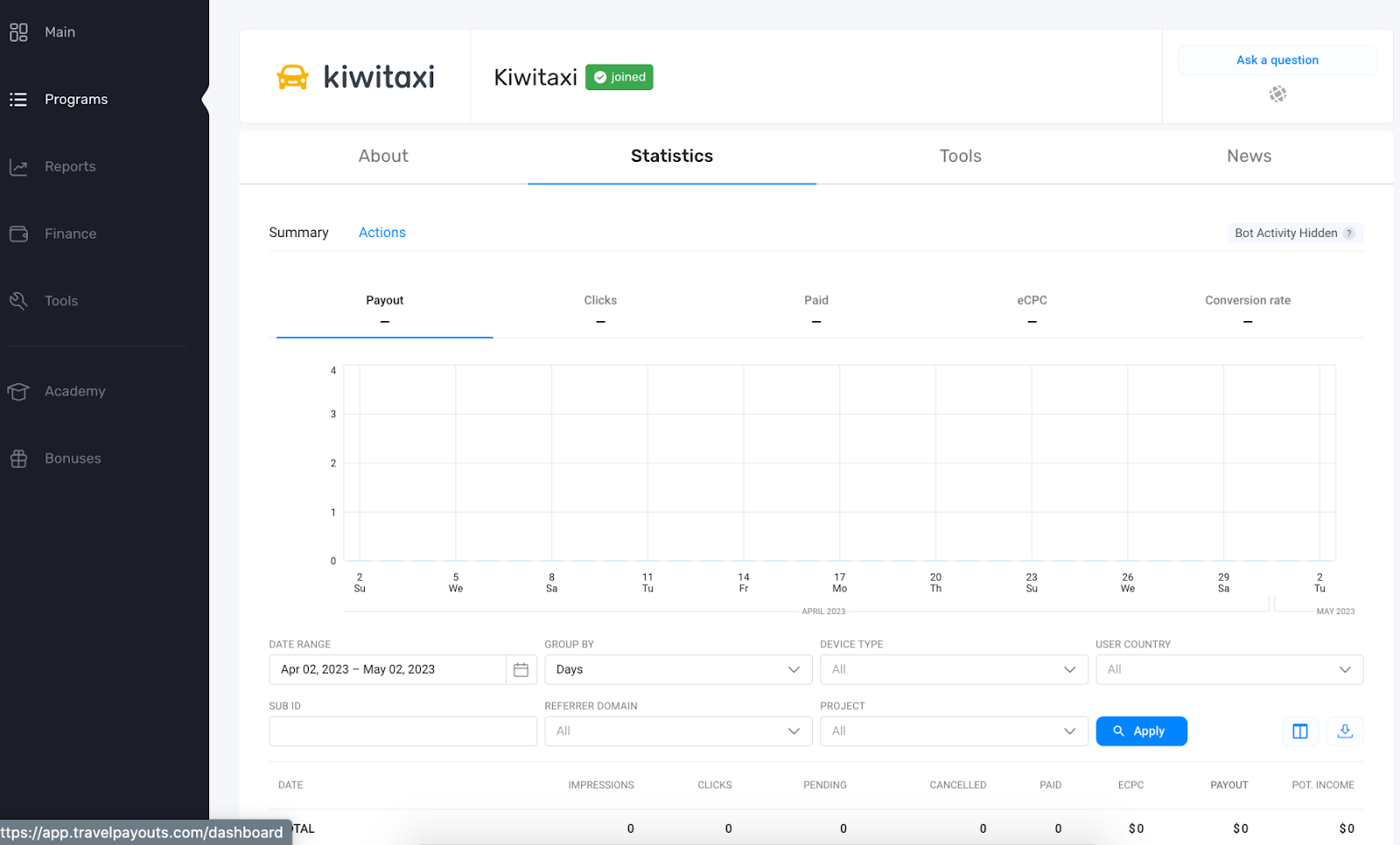
Task: Sort by the Impressions column header
Action: click(600, 786)
